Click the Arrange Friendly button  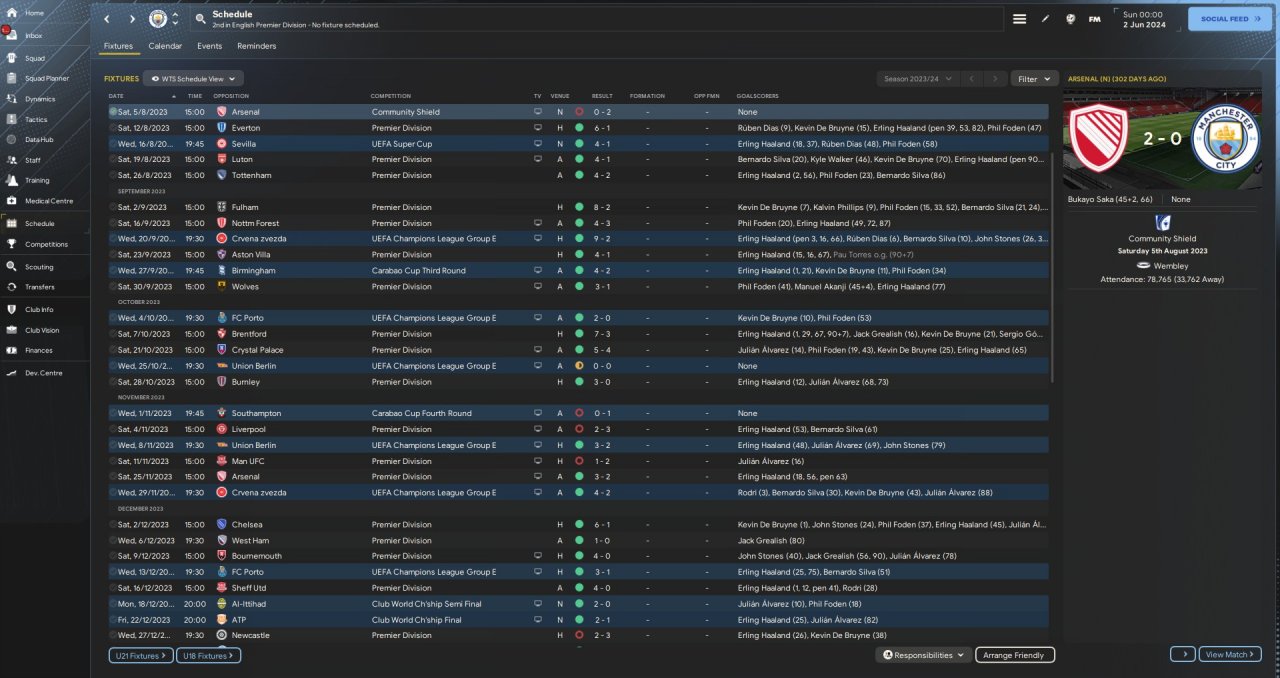(1014, 655)
